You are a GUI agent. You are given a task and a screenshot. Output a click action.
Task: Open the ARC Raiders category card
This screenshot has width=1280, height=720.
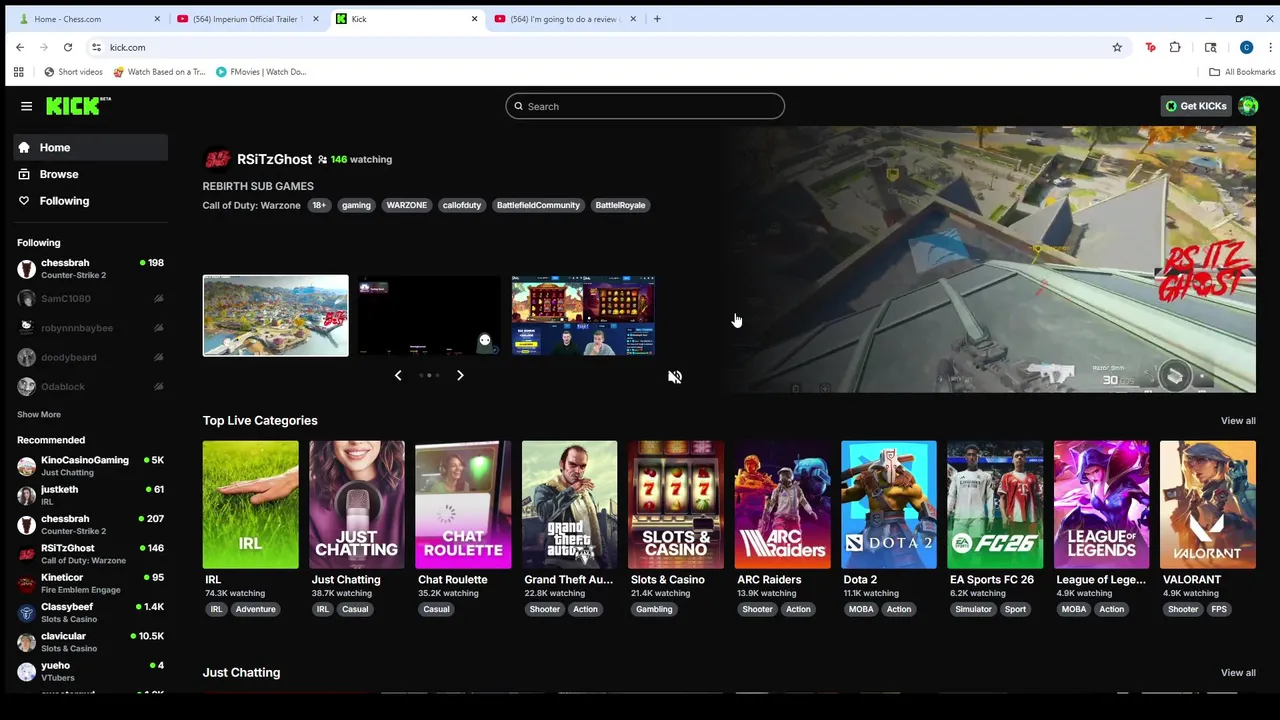pos(782,505)
